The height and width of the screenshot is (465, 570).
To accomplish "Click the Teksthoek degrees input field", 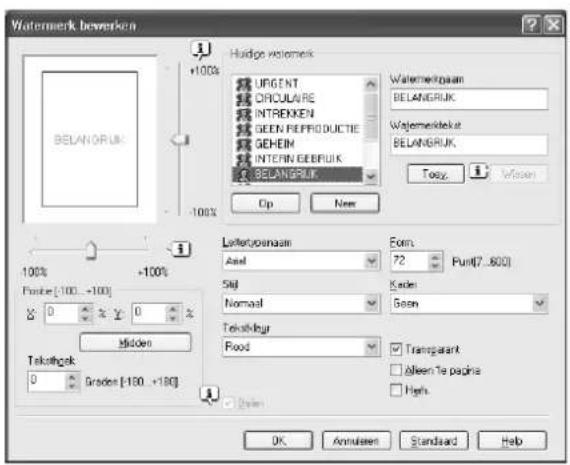I will click(x=47, y=381).
